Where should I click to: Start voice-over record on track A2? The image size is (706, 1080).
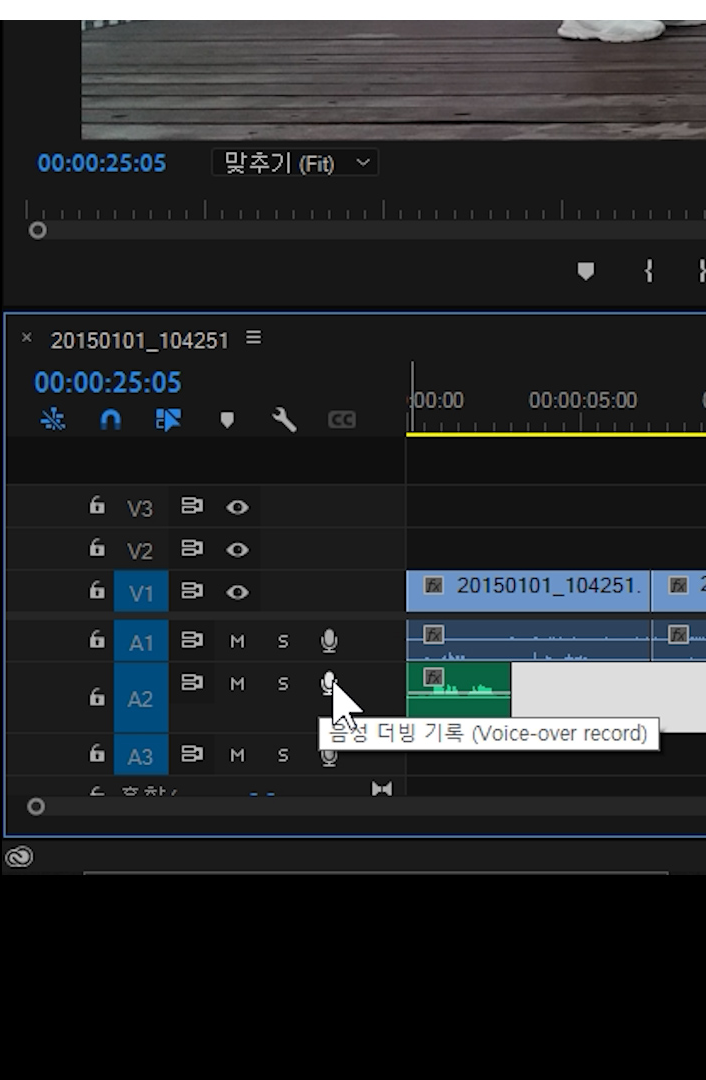tap(329, 683)
